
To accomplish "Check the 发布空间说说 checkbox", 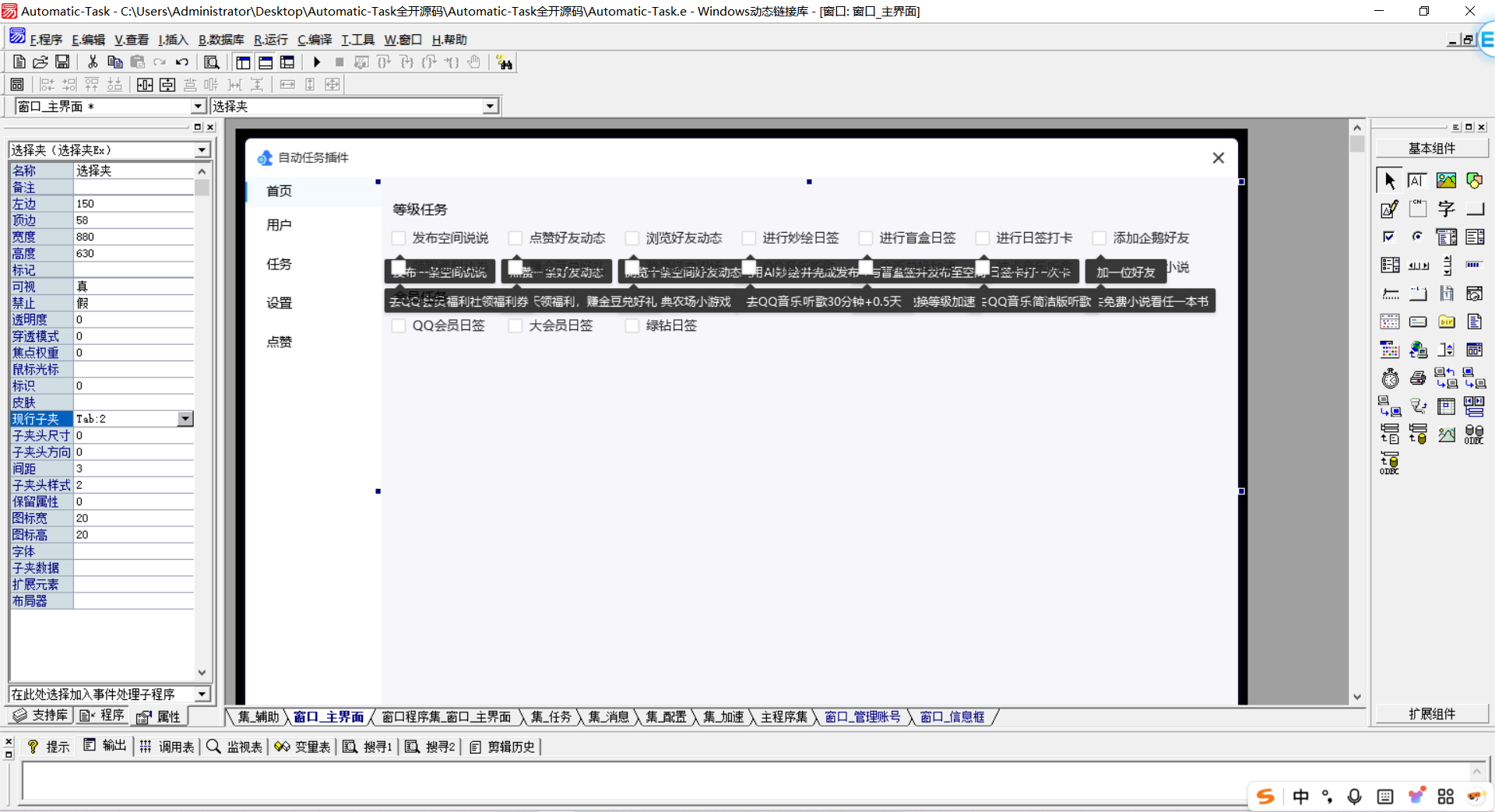I will [399, 238].
